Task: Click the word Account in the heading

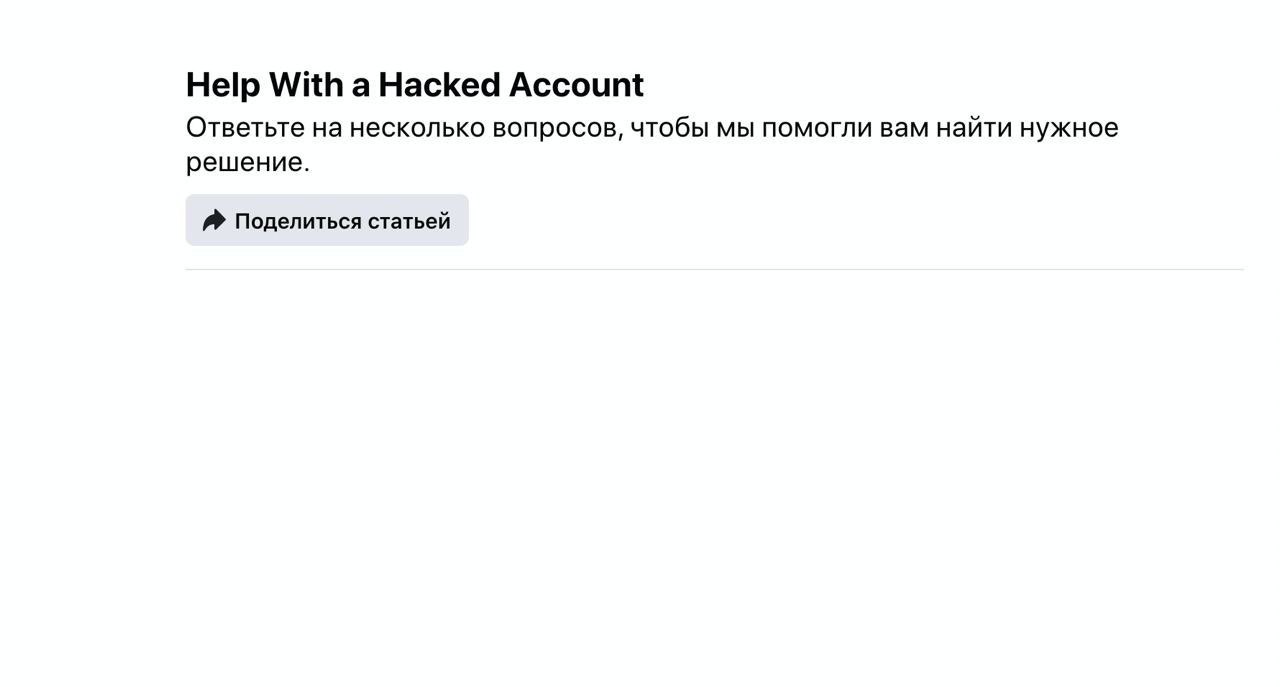Action: 576,85
